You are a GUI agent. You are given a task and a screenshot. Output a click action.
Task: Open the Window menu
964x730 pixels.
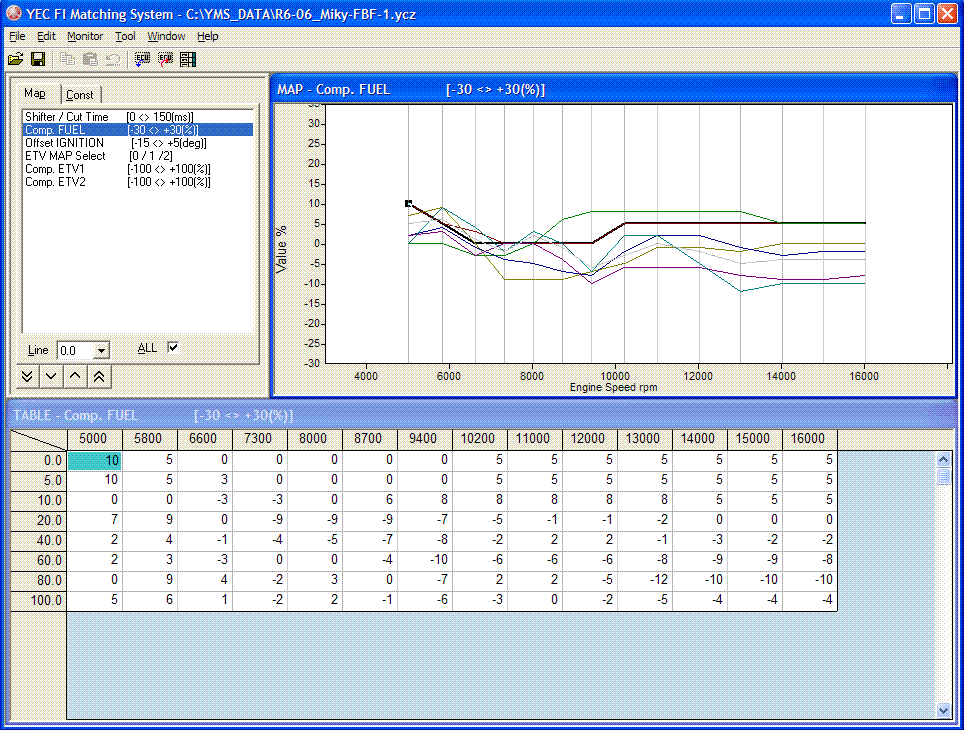tap(166, 36)
